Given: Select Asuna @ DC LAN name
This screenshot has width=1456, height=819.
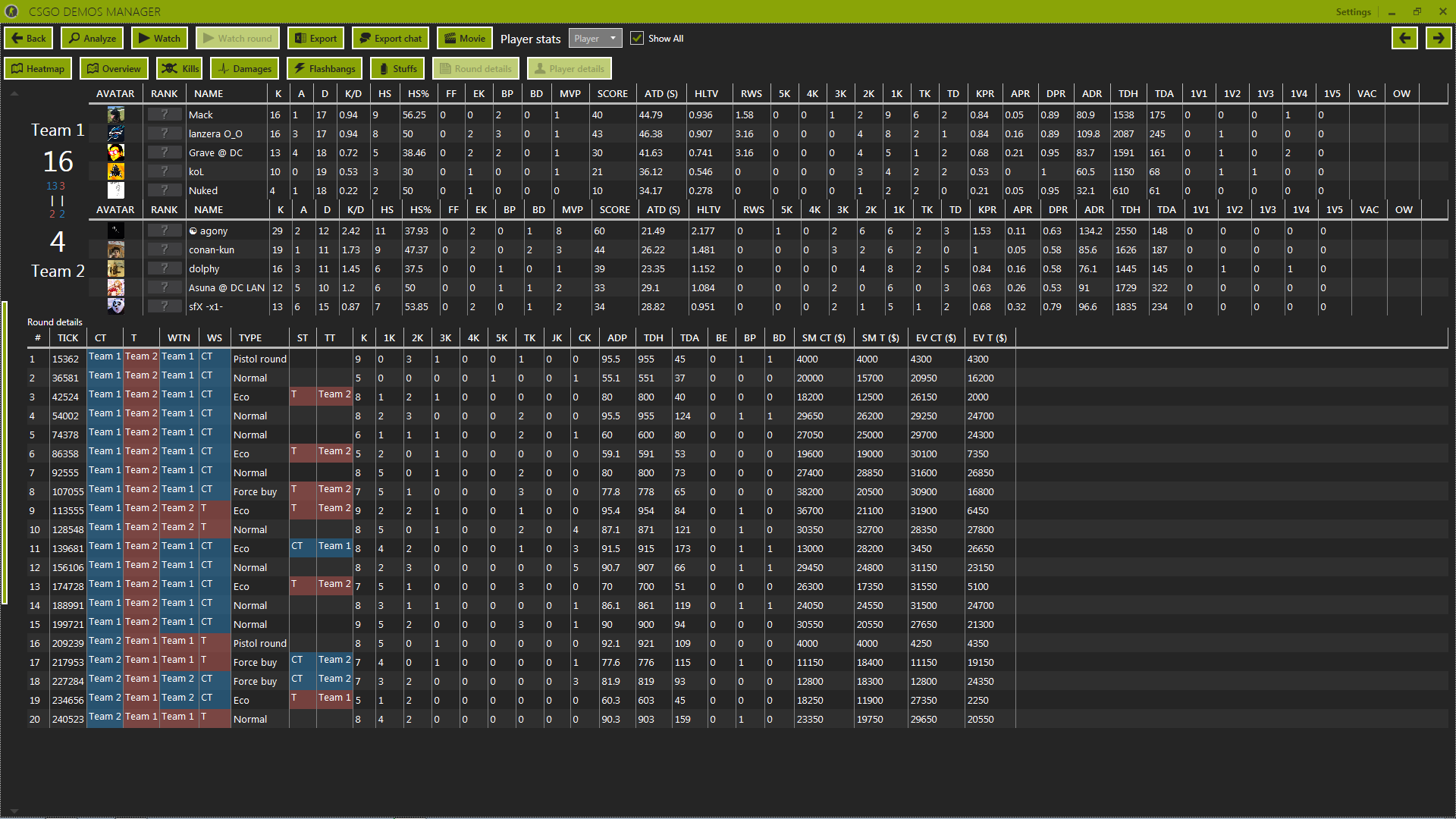Looking at the screenshot, I should pyautogui.click(x=227, y=287).
